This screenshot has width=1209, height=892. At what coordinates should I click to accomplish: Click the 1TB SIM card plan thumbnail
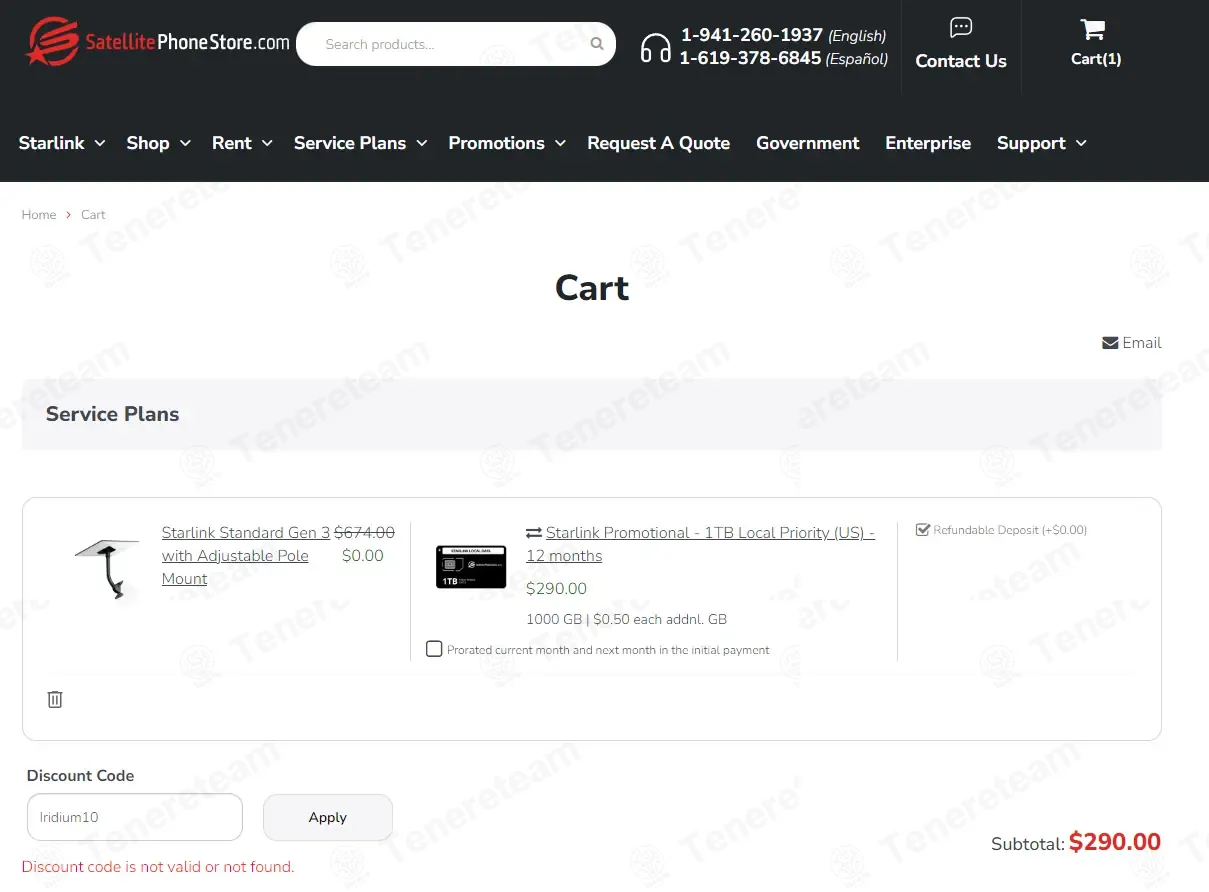[471, 567]
